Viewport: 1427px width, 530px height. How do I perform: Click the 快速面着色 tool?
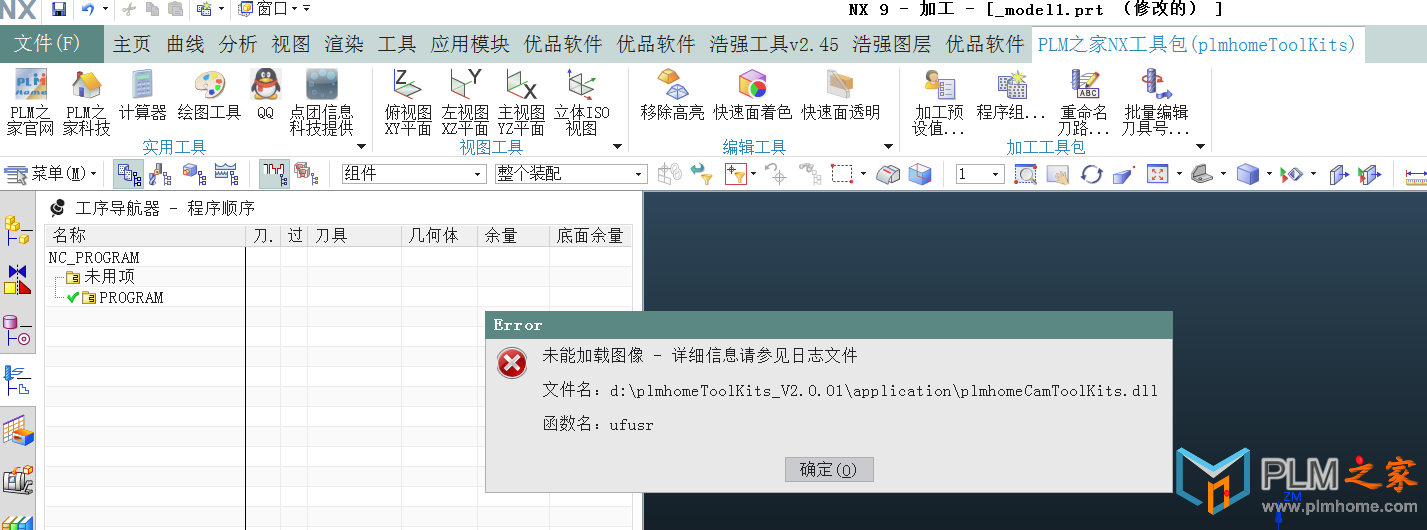[x=752, y=95]
